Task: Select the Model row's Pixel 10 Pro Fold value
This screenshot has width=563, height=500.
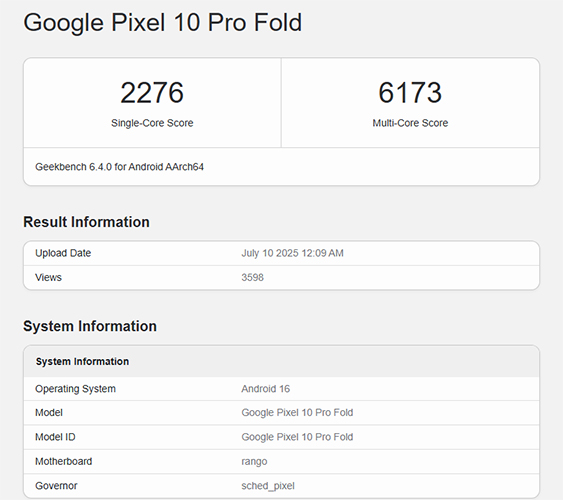Action: click(297, 413)
